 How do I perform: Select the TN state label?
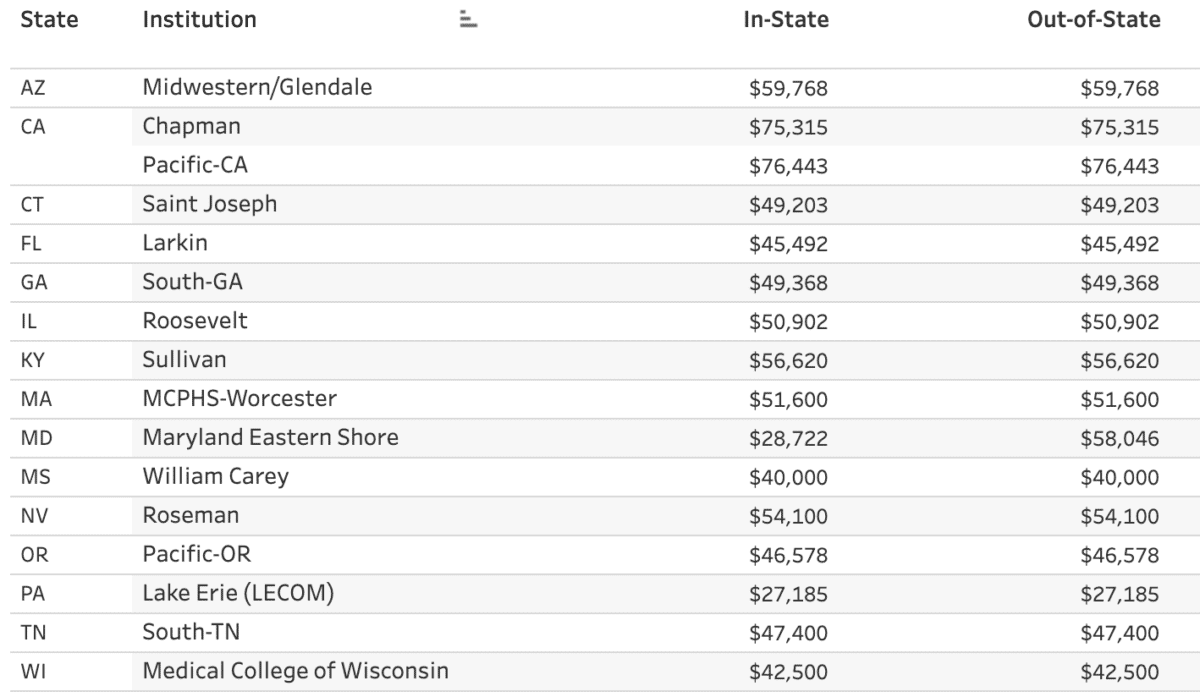click(x=32, y=634)
